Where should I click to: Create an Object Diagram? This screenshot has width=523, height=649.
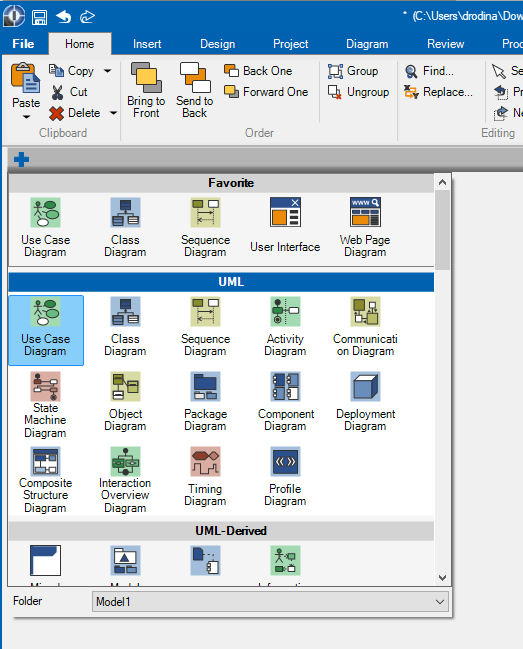coord(125,402)
